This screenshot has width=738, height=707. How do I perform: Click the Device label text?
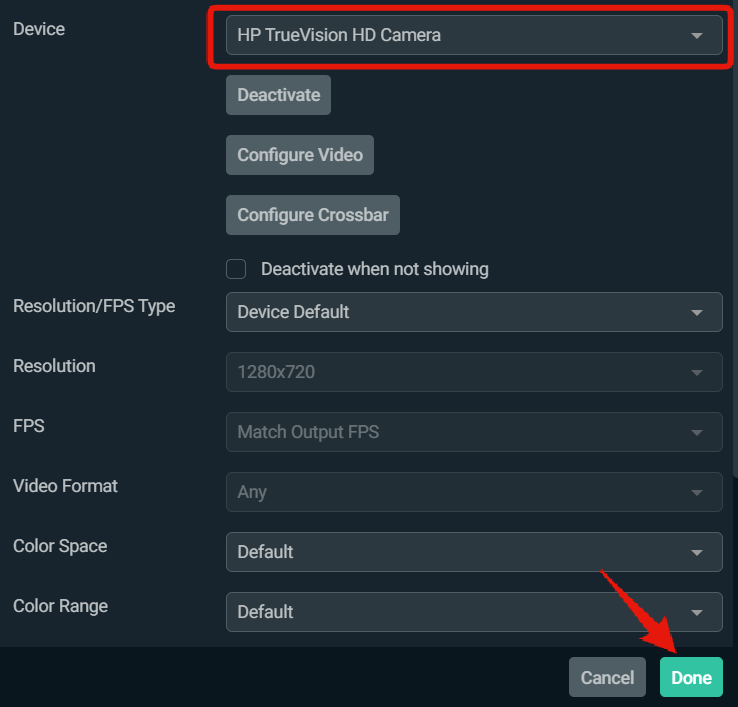(39, 29)
